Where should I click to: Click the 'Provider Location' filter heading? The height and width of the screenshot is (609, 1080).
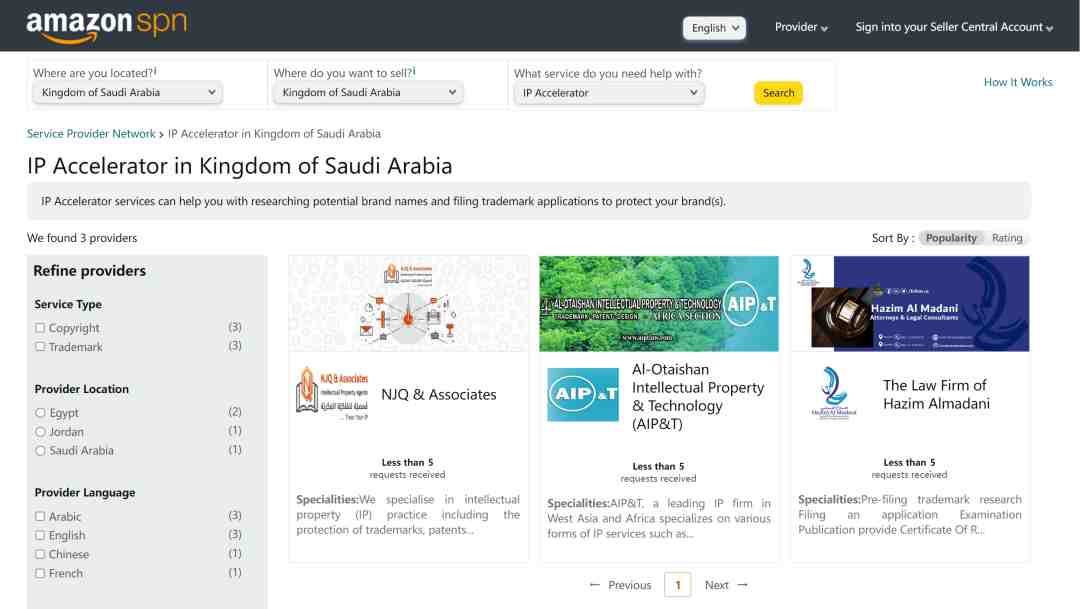[x=81, y=389]
